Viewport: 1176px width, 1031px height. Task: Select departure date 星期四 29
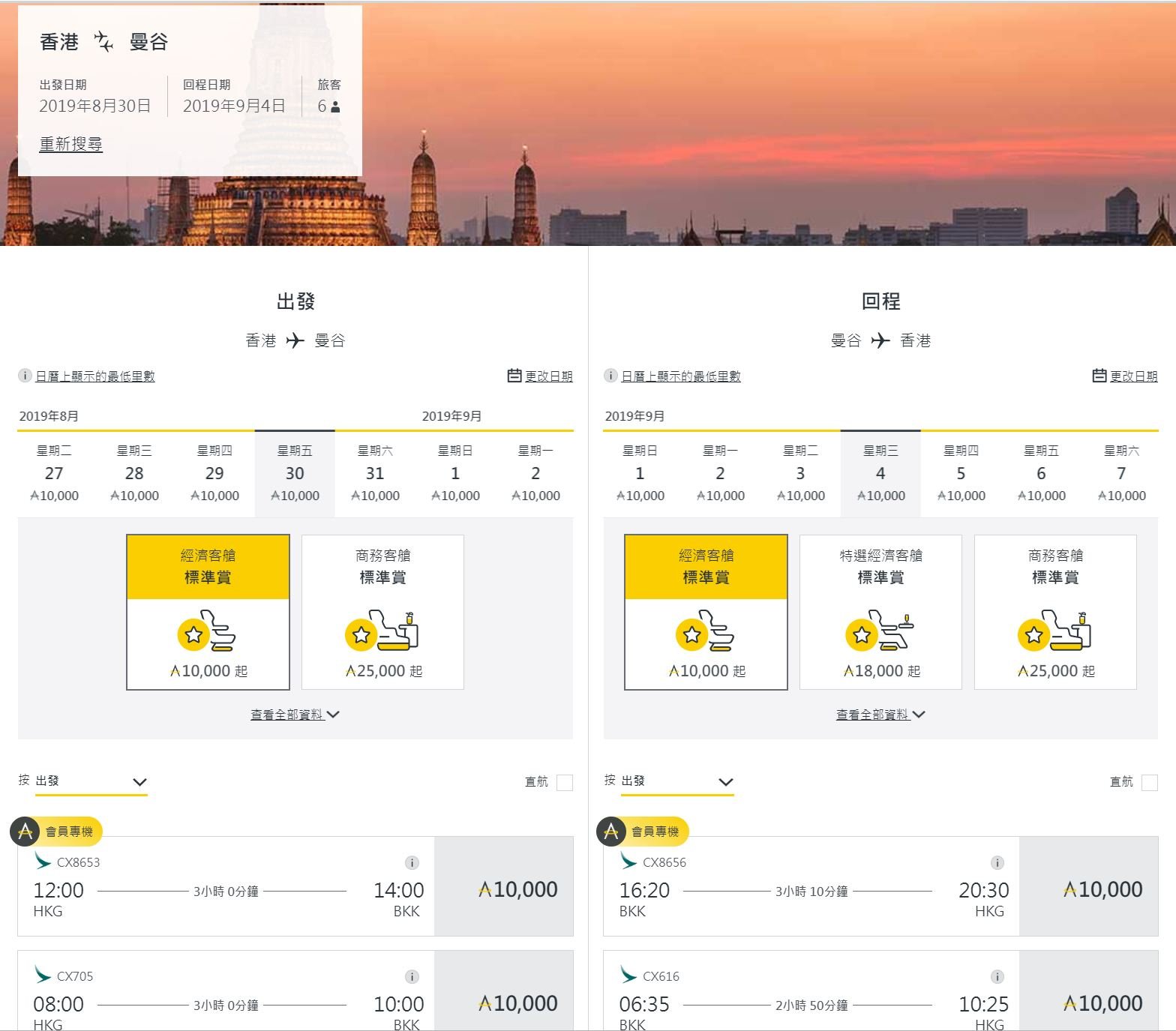point(214,474)
